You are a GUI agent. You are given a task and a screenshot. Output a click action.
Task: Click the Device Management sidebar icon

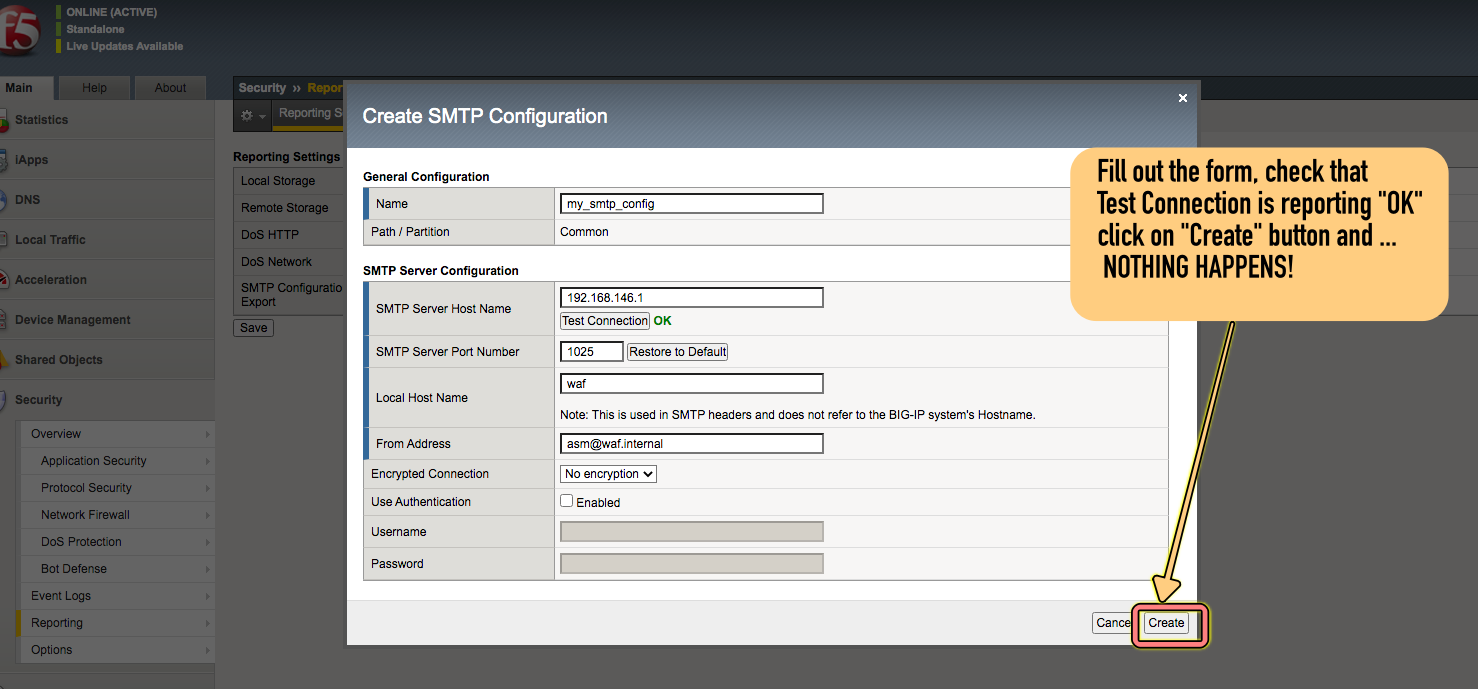[x=6, y=319]
